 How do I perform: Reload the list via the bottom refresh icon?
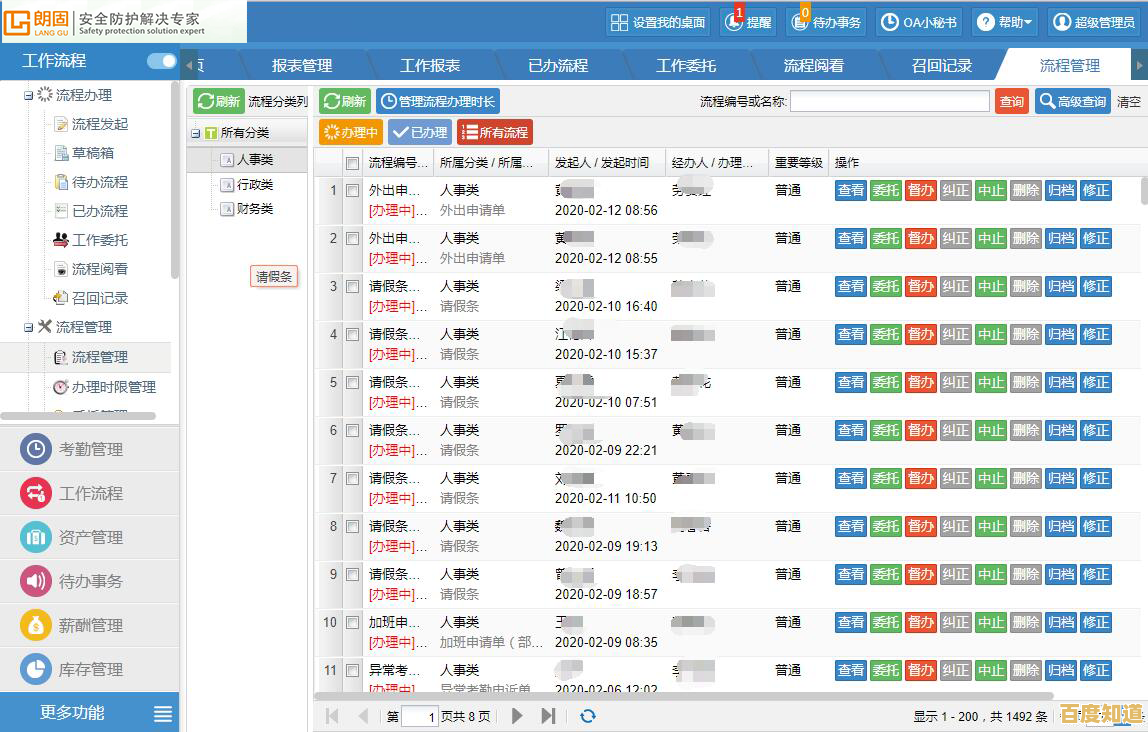[588, 715]
